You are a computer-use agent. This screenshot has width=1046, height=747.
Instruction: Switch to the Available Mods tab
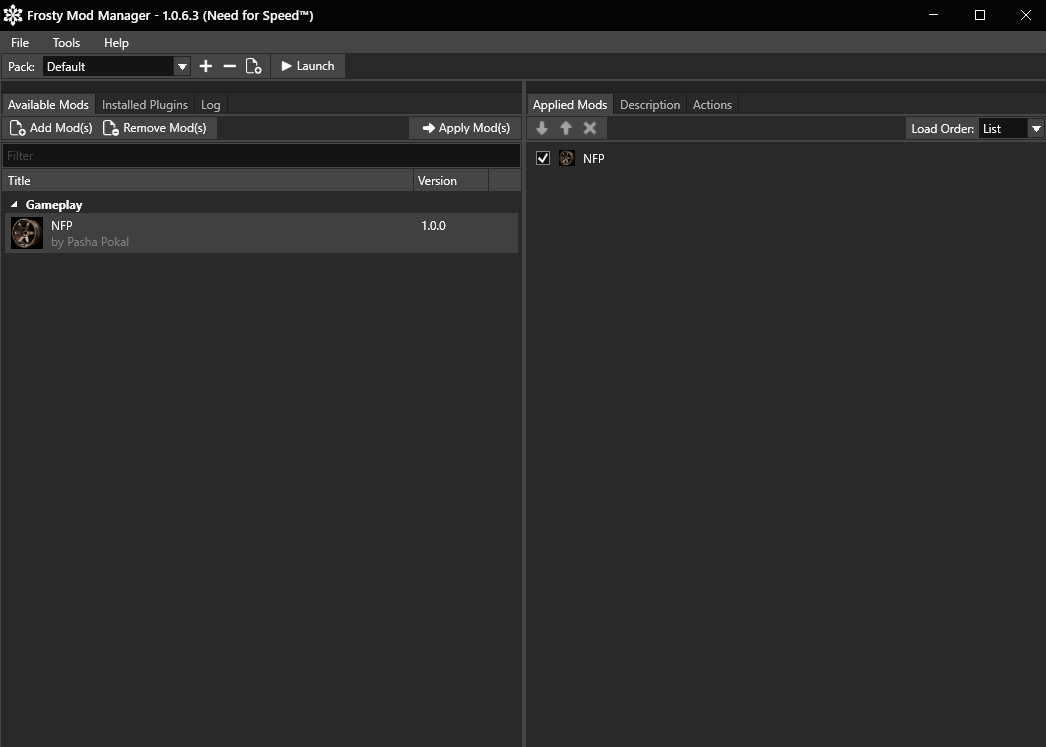[48, 105]
